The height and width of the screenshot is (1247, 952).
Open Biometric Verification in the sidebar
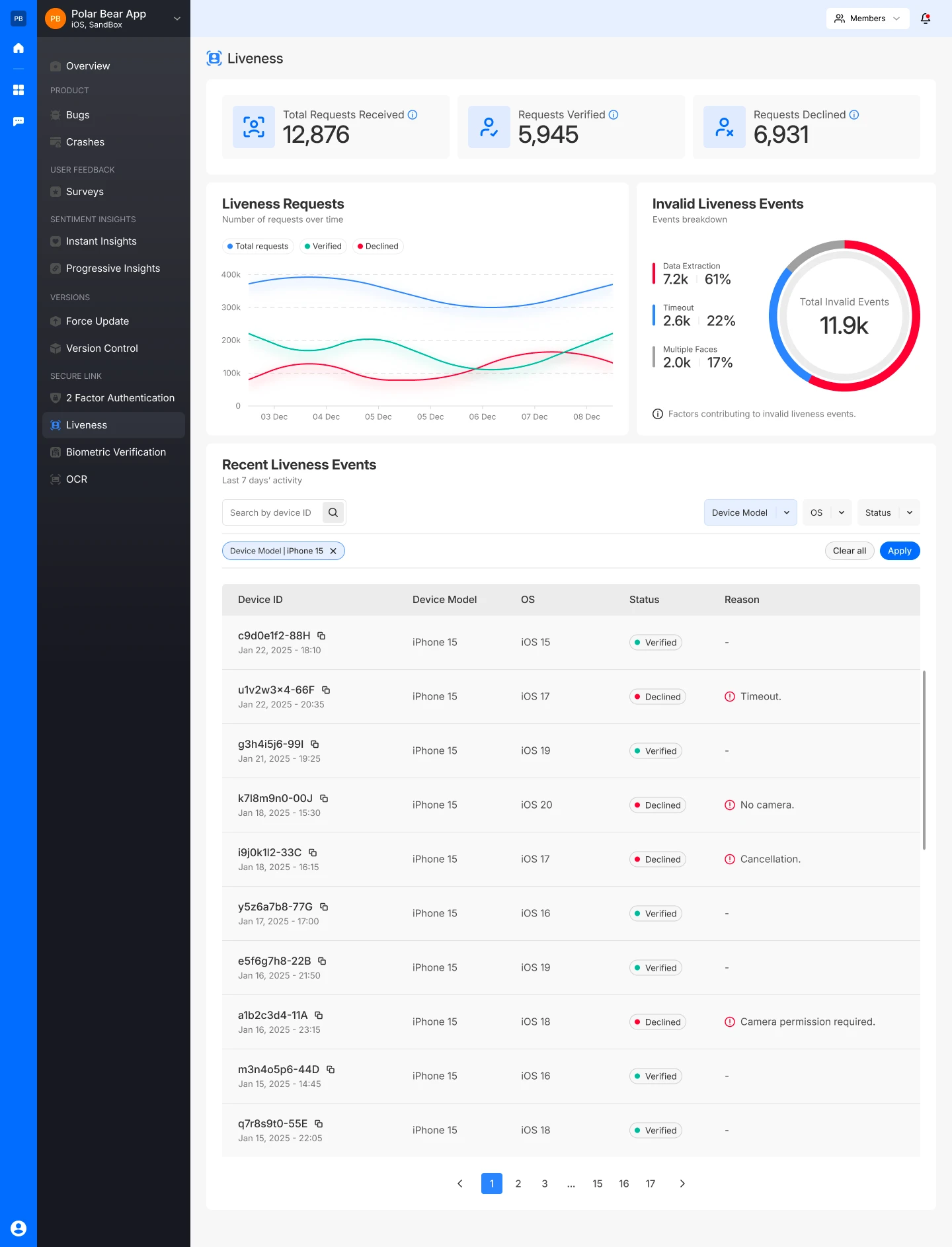coord(116,452)
